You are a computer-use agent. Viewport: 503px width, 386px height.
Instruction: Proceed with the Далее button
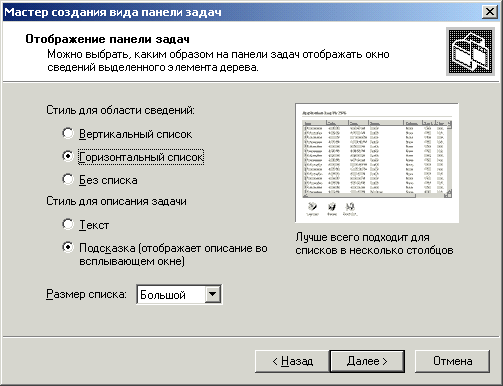click(x=367, y=361)
